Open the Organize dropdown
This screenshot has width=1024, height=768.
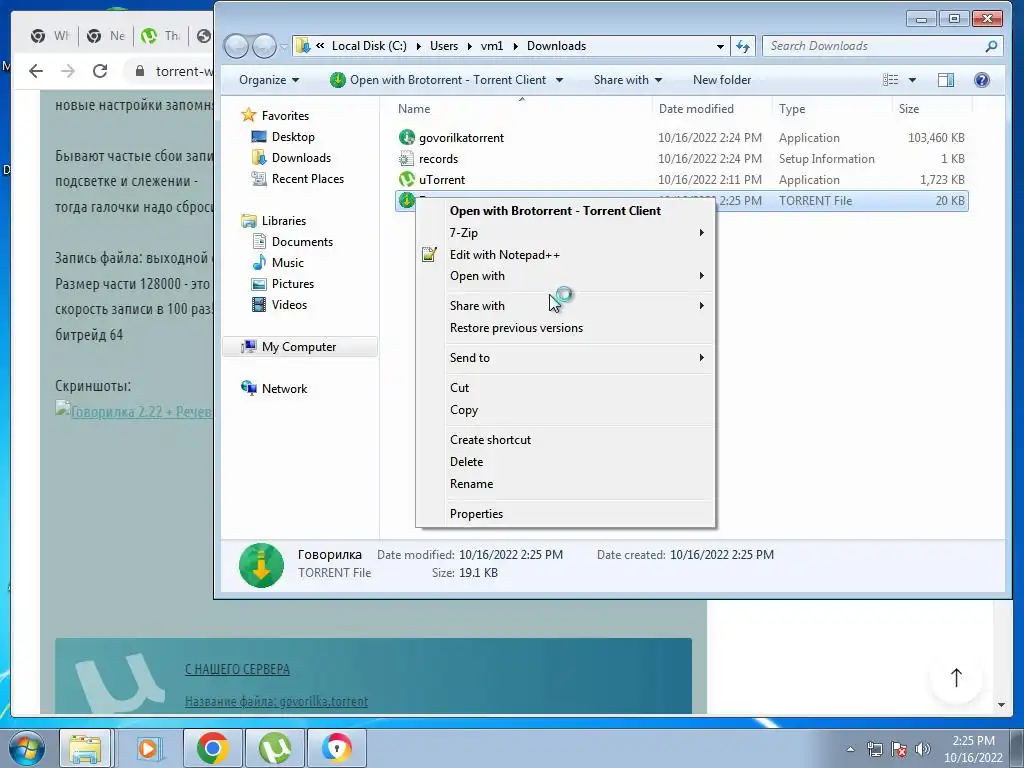tap(269, 80)
